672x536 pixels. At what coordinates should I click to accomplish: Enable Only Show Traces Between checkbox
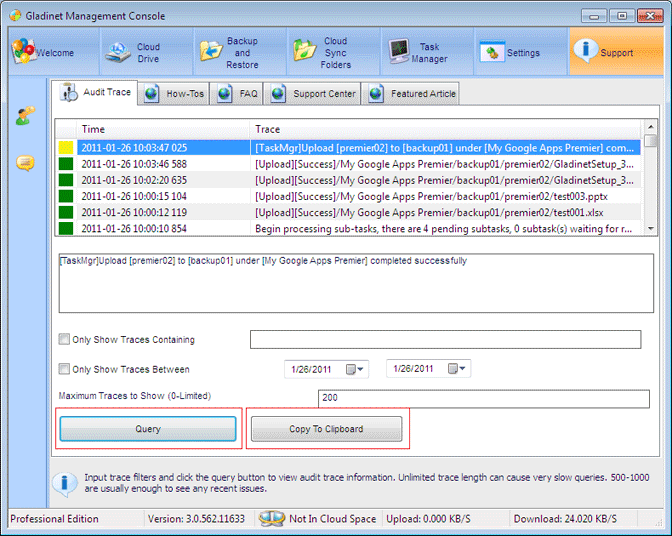pos(64,369)
